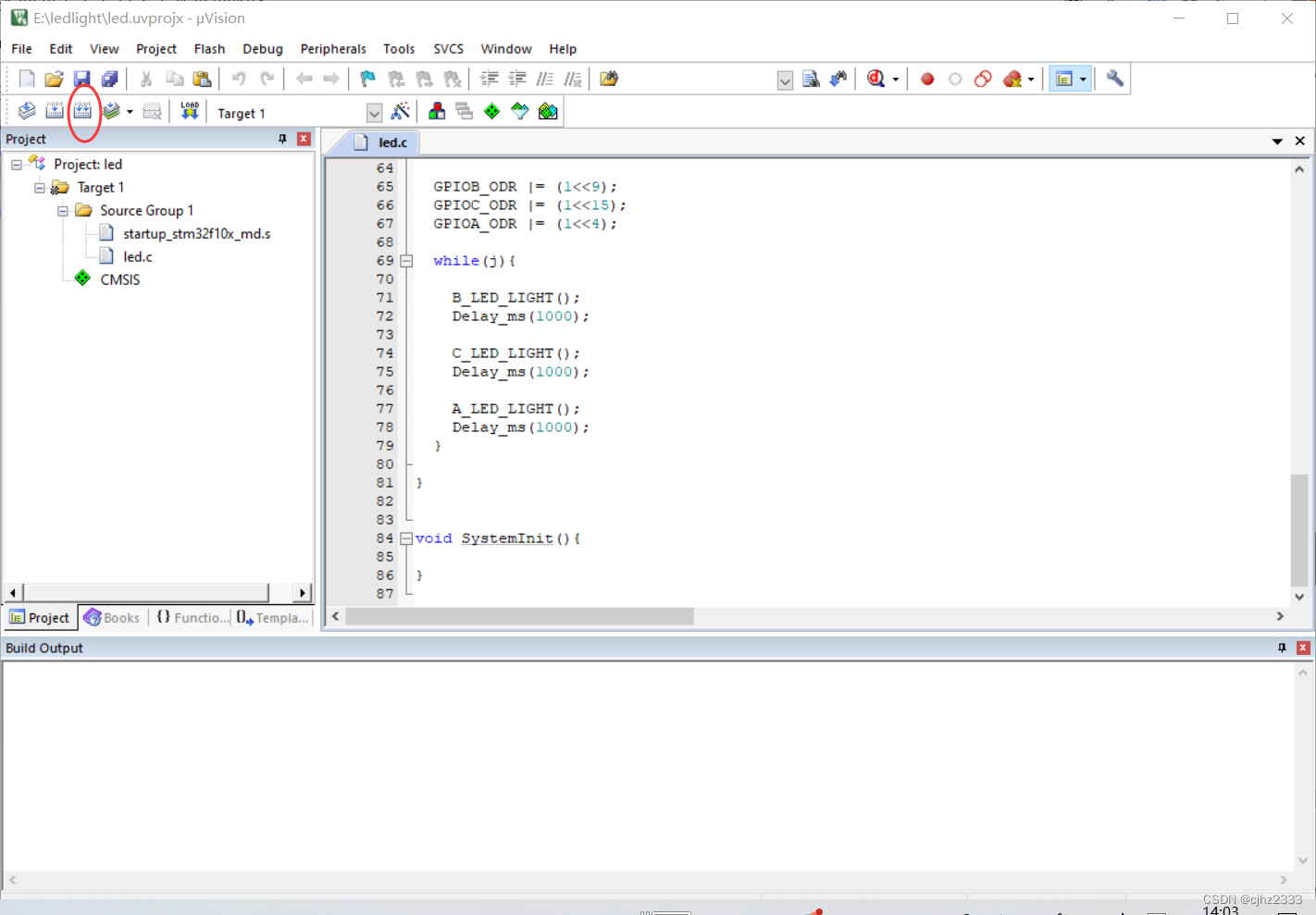The image size is (1316, 915).
Task: Open editor tab list dropdown arrow
Action: click(1277, 142)
